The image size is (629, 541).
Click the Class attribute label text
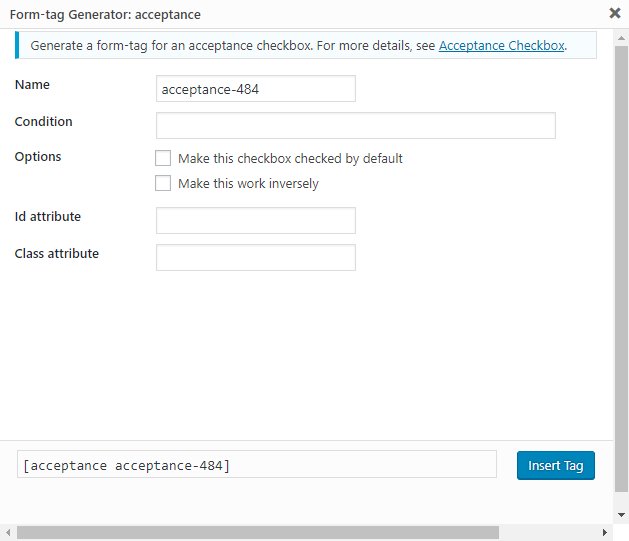57,253
